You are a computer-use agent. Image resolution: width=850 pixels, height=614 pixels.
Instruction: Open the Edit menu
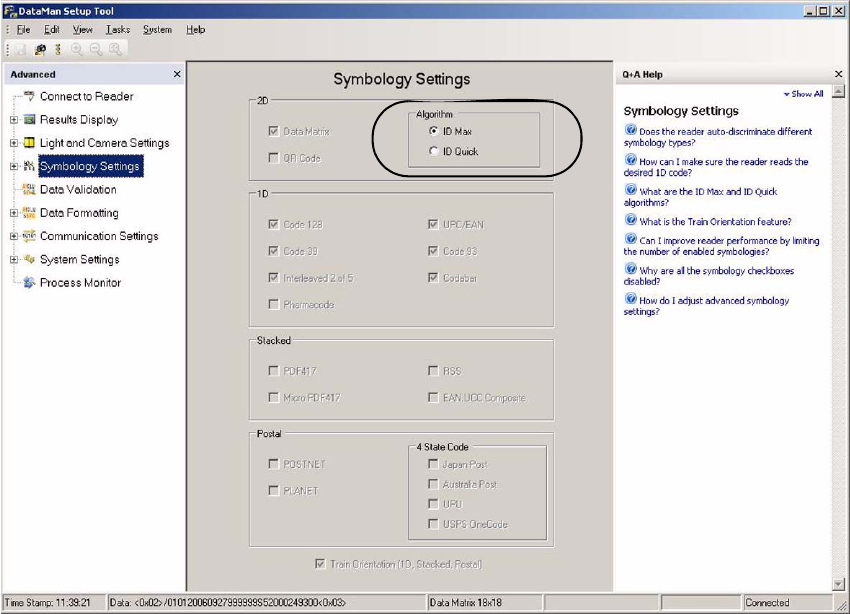click(x=51, y=30)
